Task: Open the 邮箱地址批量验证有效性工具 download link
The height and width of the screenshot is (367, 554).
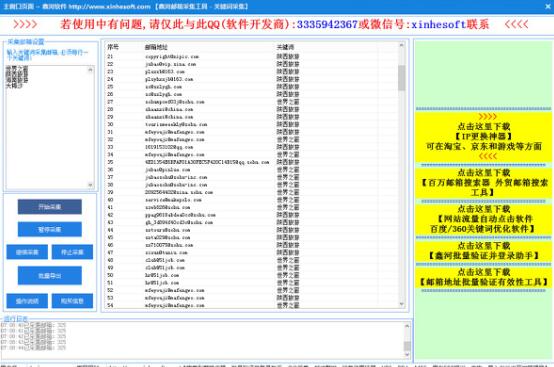Action: click(483, 277)
